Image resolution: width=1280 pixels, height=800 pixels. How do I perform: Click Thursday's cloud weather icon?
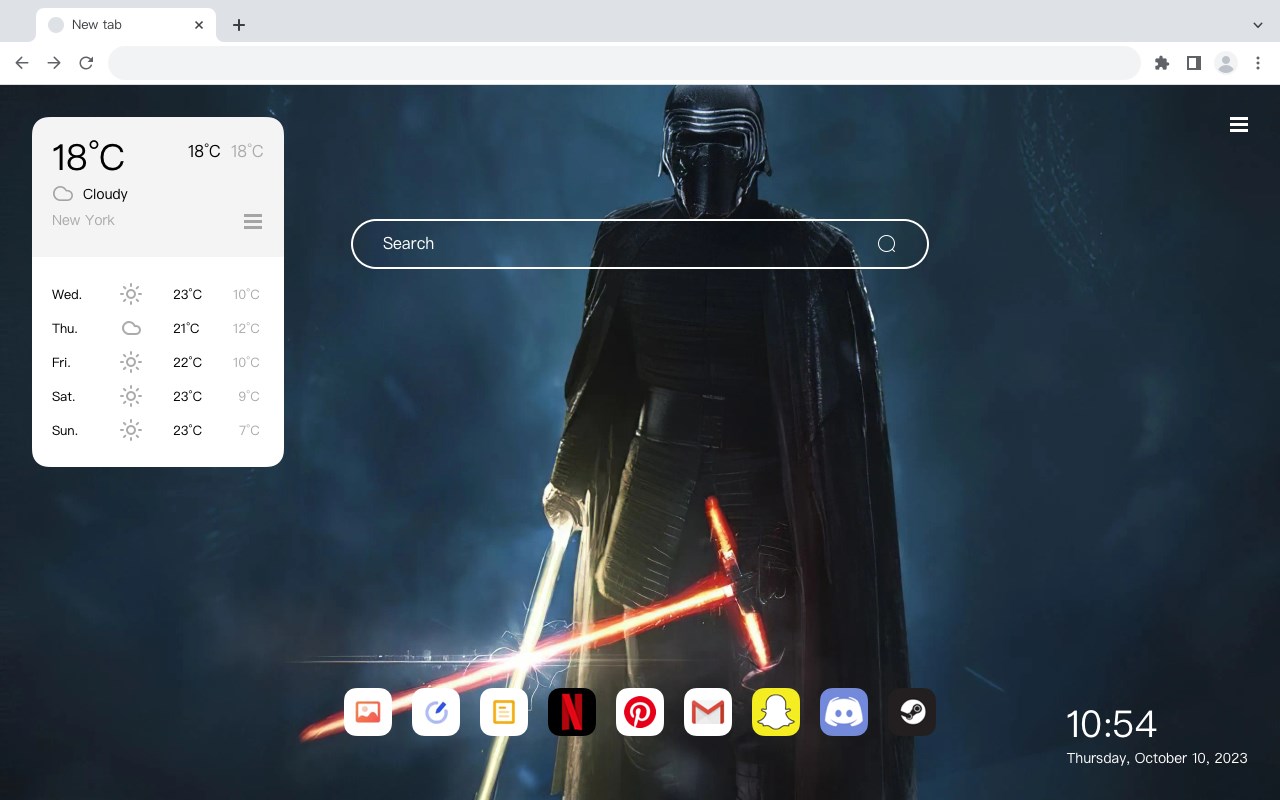(x=131, y=328)
